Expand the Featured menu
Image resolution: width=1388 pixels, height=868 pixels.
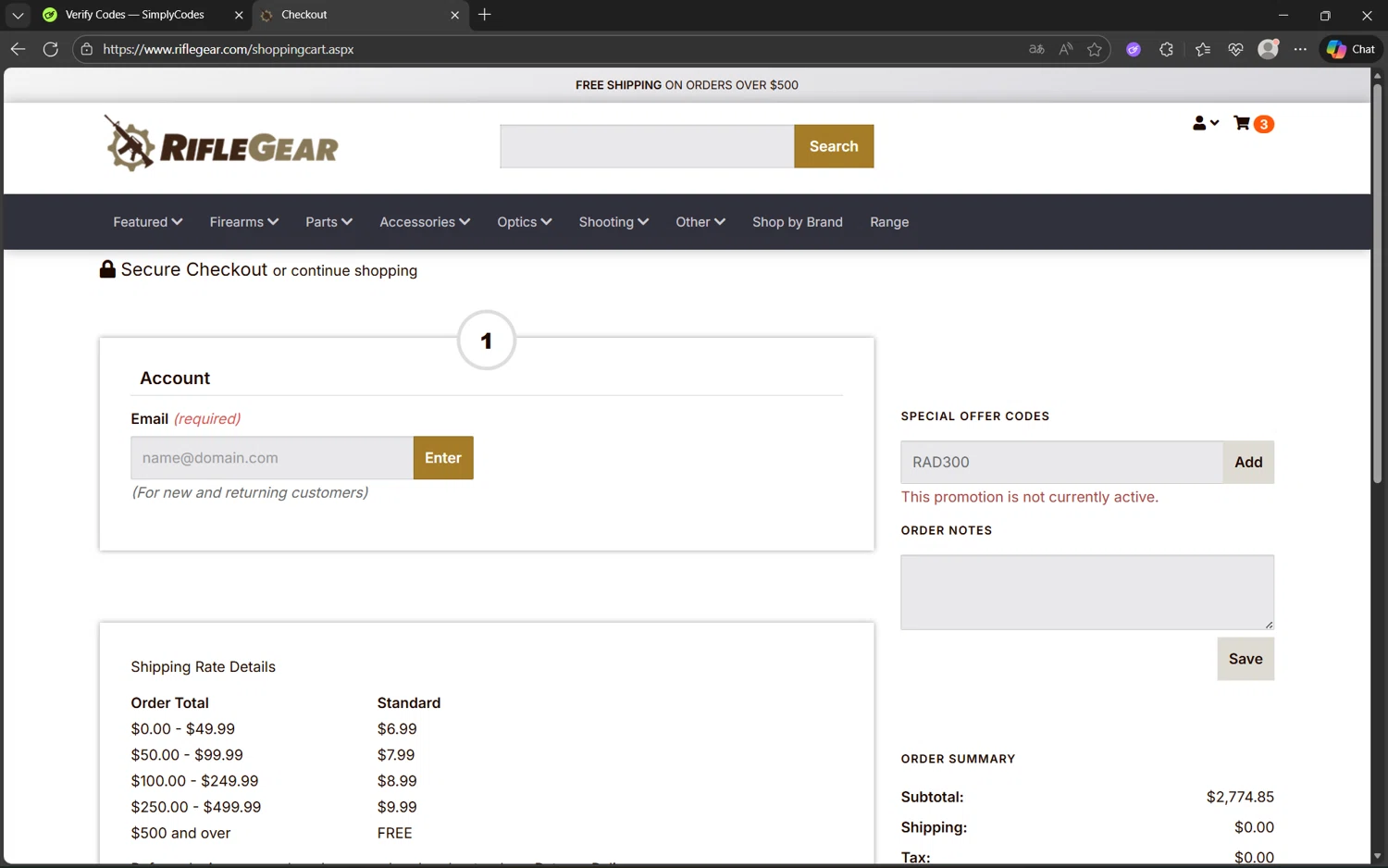[148, 222]
